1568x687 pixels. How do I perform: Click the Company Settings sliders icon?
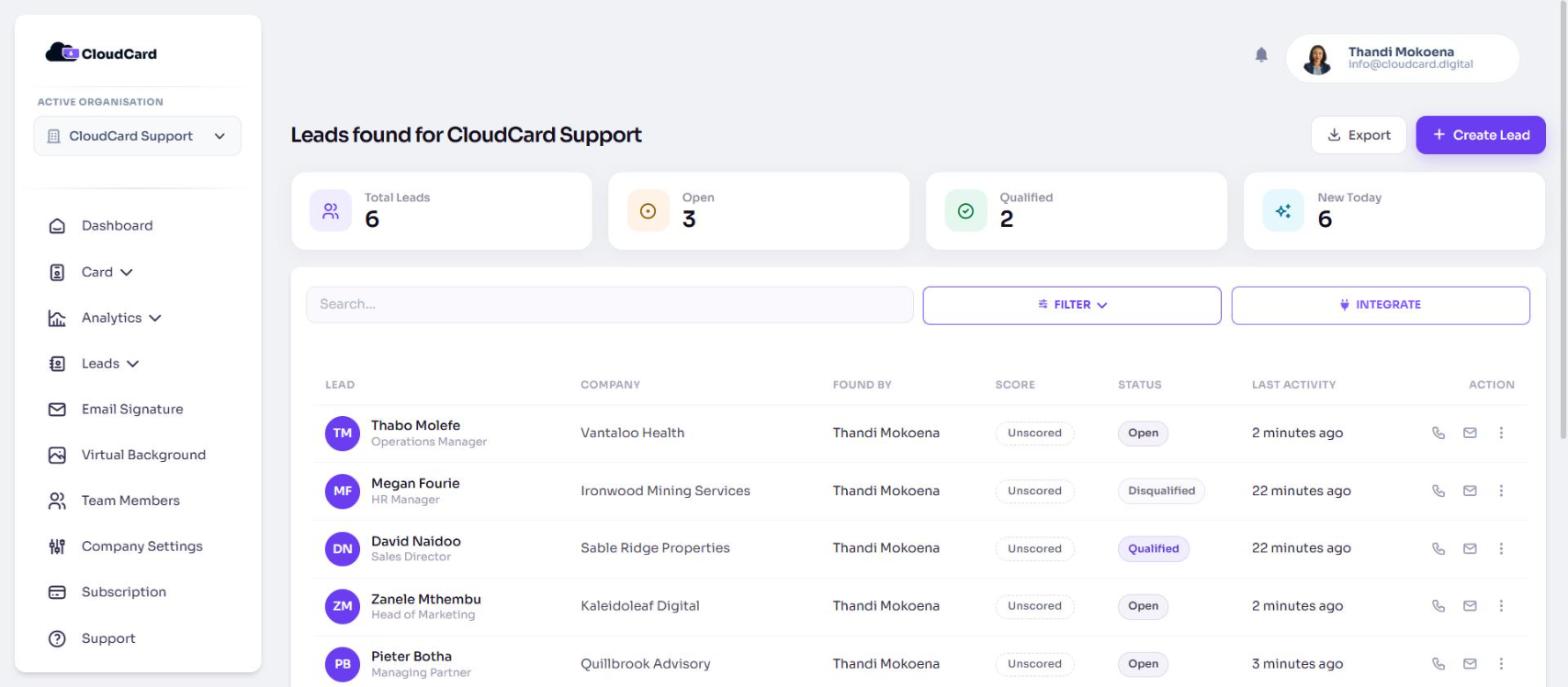tap(57, 547)
